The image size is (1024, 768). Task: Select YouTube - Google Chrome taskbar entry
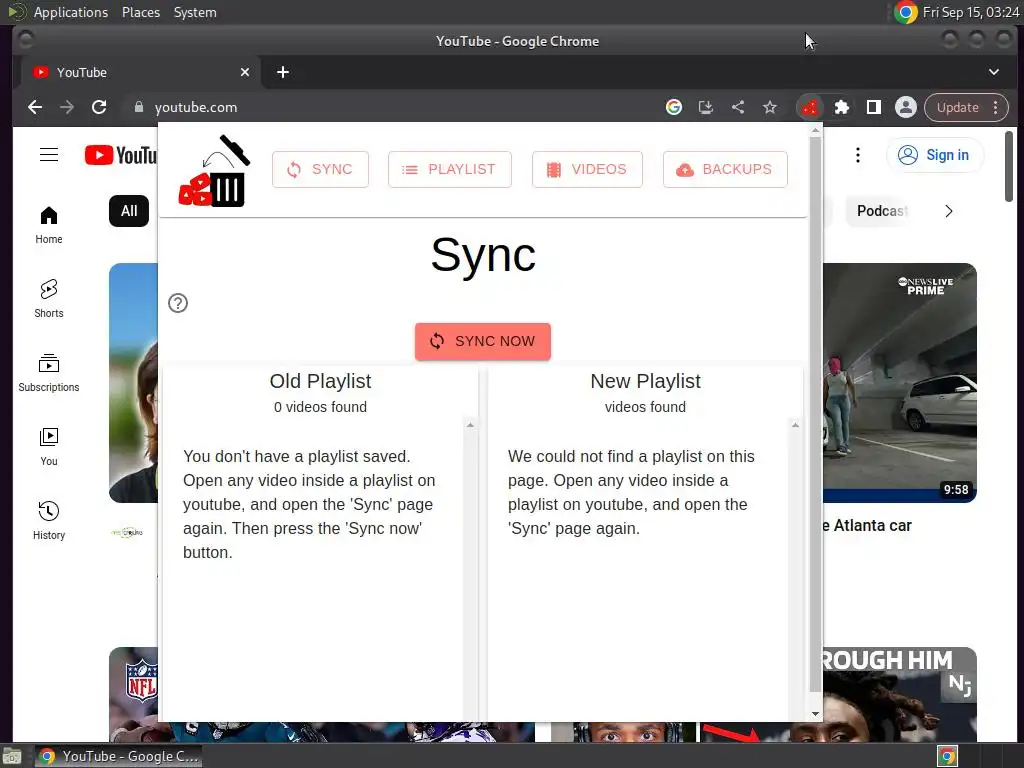(x=119, y=756)
